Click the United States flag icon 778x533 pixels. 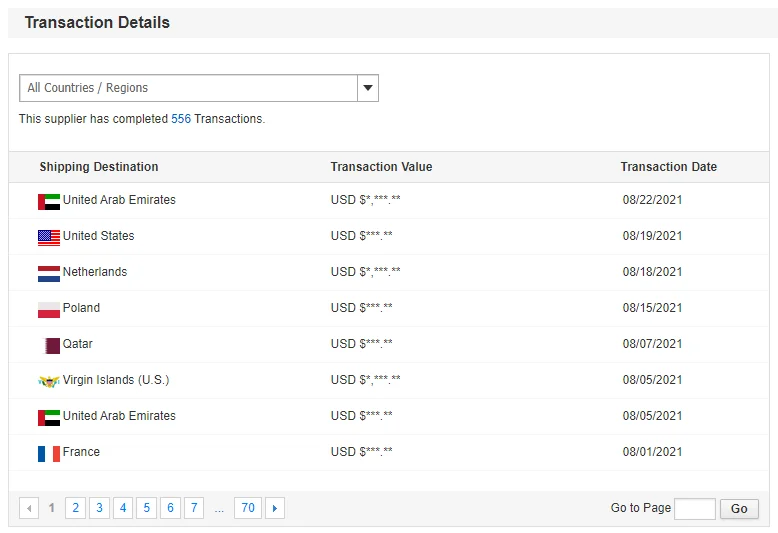48,237
